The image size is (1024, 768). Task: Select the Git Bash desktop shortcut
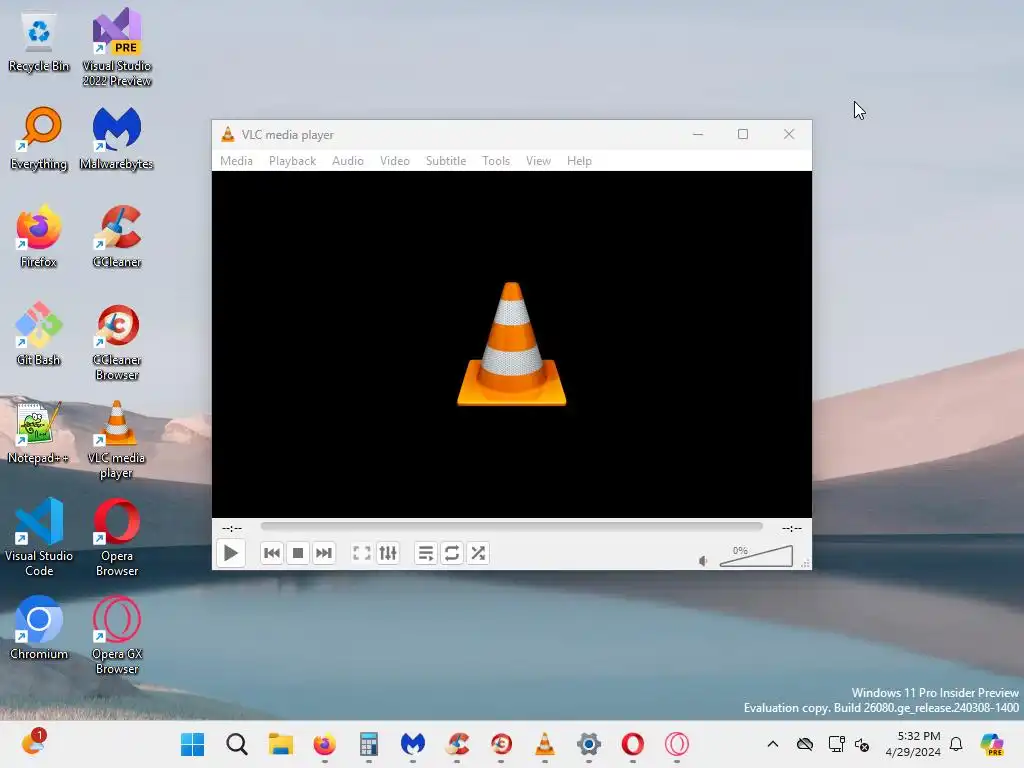[x=39, y=334]
